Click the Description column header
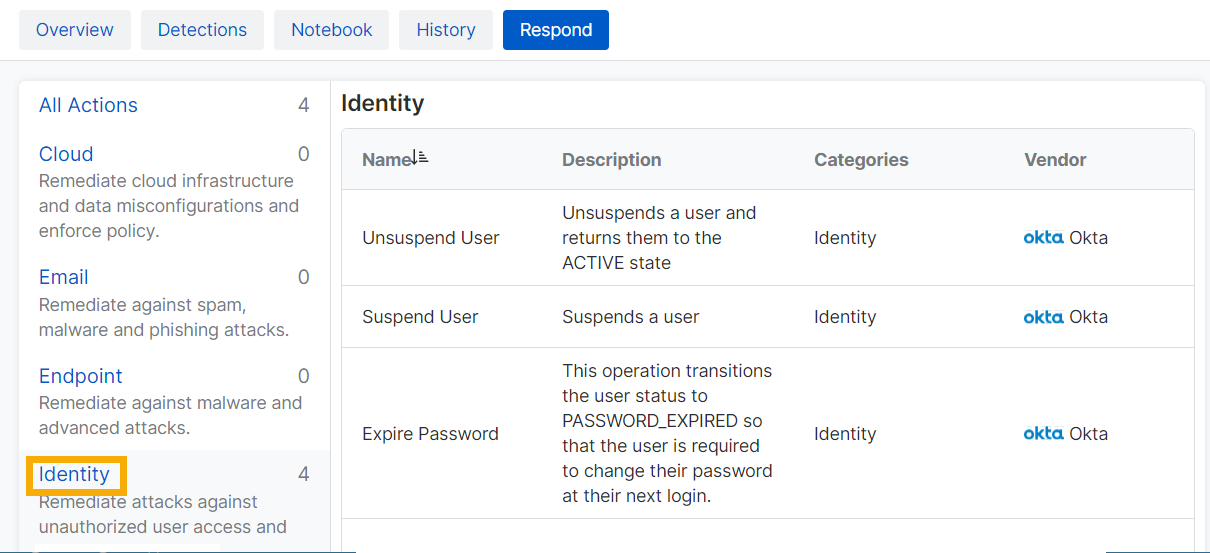The width and height of the screenshot is (1210, 553). click(611, 160)
